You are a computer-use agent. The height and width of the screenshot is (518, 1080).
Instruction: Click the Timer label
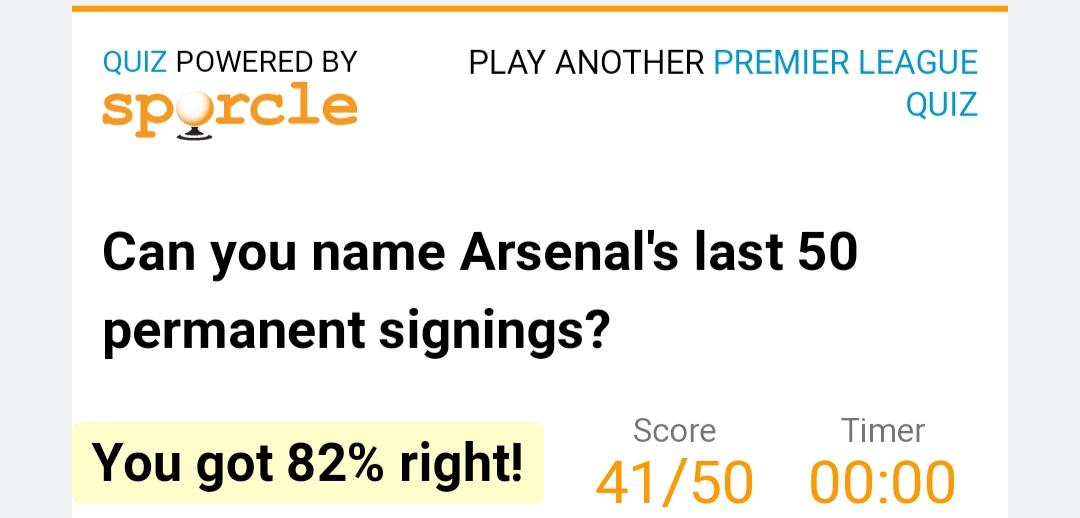coord(882,431)
